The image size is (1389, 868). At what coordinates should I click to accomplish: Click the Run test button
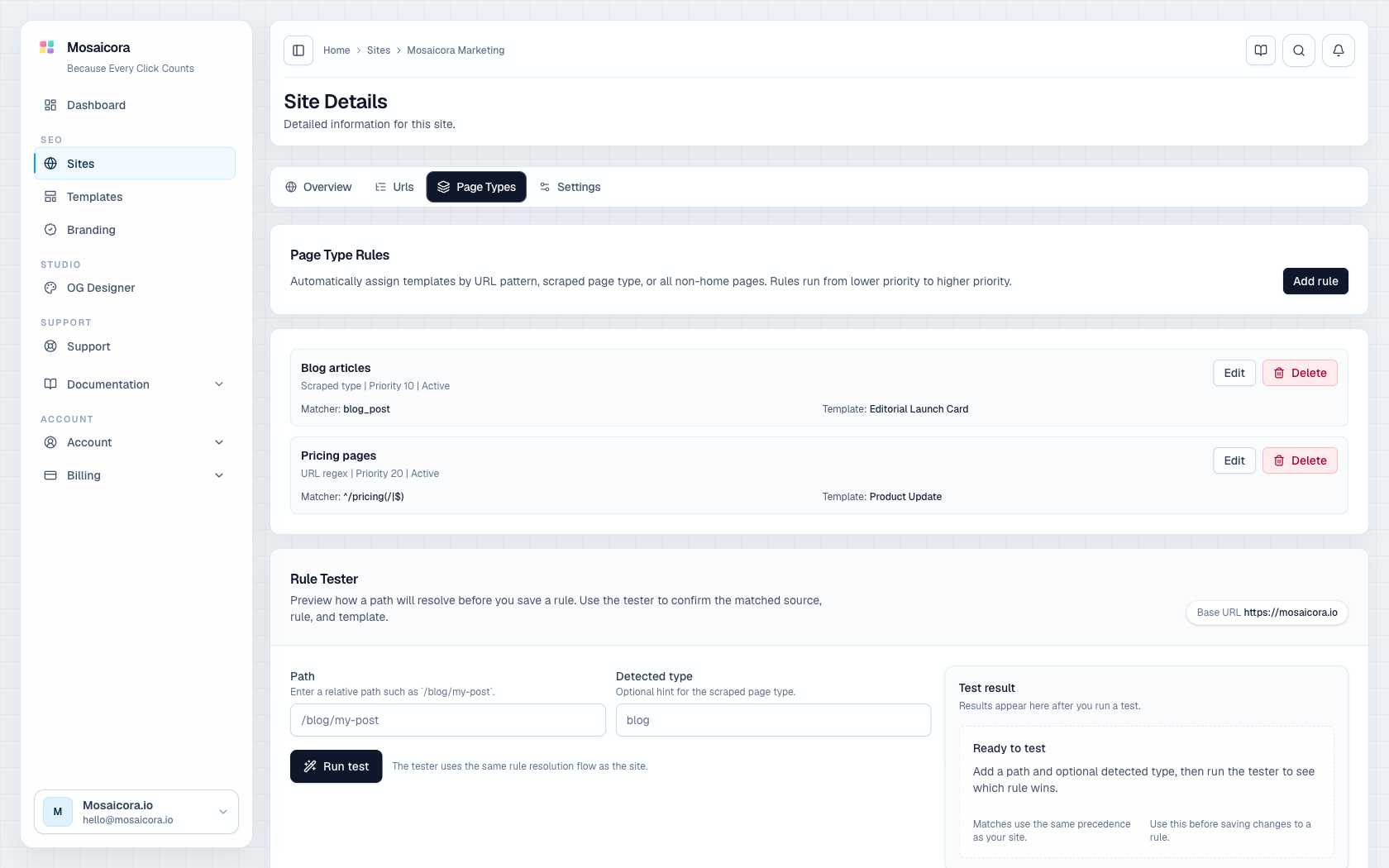coord(336,766)
